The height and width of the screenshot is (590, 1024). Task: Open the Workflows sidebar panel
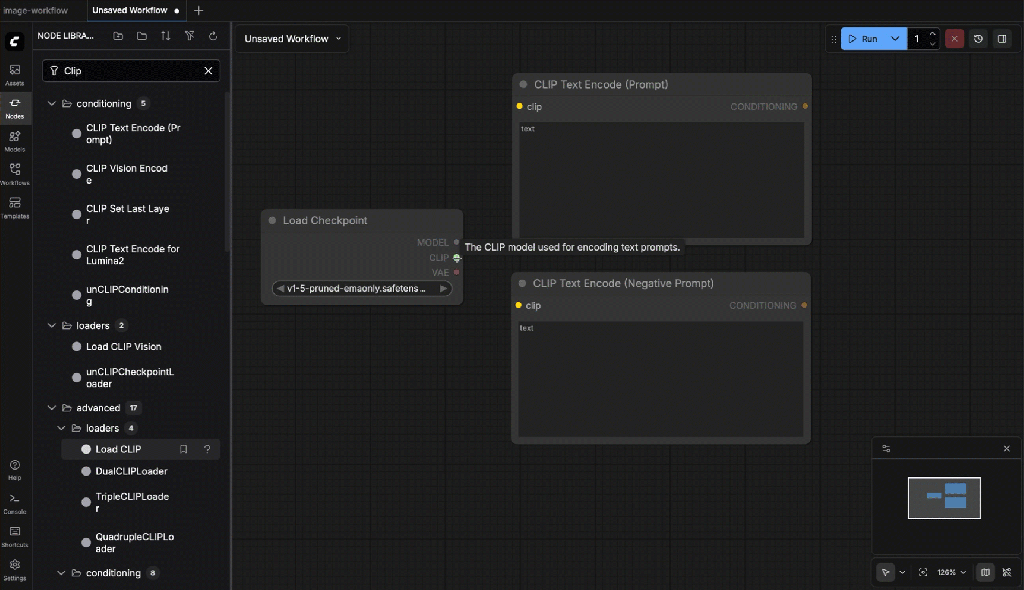pos(15,174)
